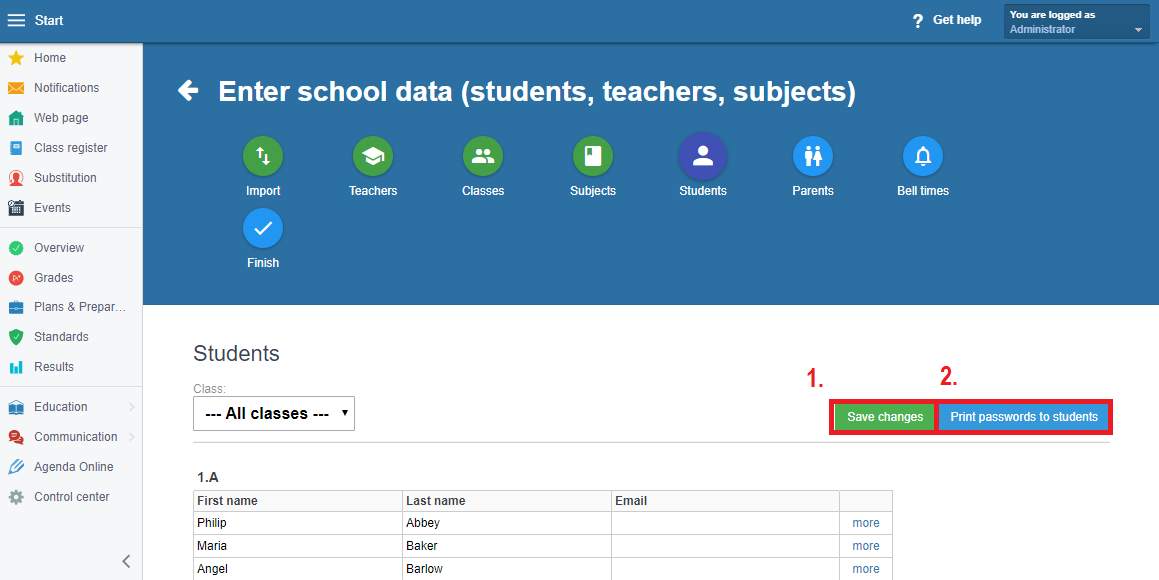Open the All classes dropdown
Viewport: 1159px width, 580px height.
[273, 414]
